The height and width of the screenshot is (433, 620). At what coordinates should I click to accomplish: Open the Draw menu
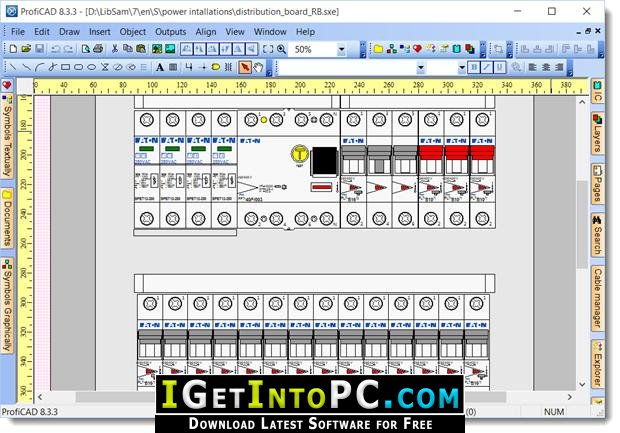pyautogui.click(x=69, y=32)
